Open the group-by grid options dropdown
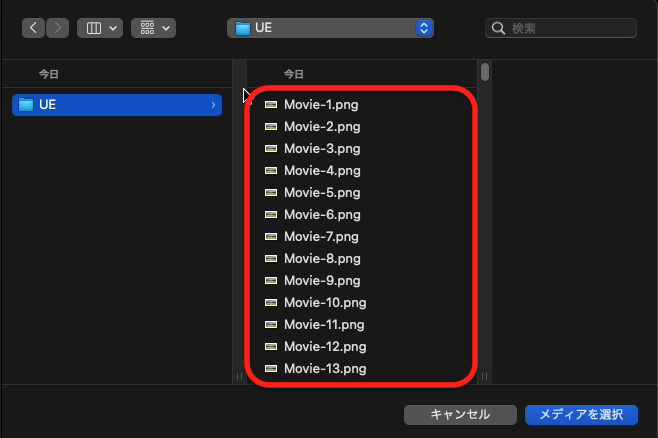Image resolution: width=658 pixels, height=438 pixels. 154,28
